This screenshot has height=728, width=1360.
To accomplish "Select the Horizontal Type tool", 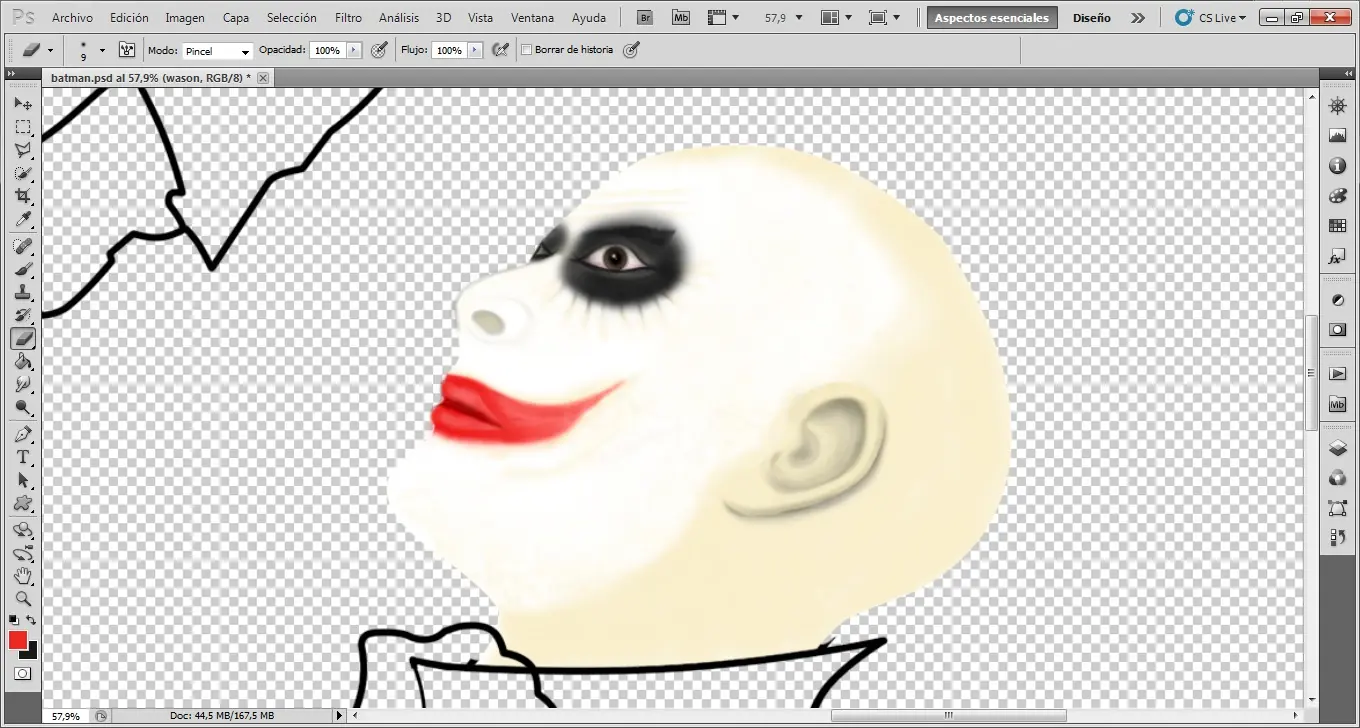I will pyautogui.click(x=22, y=456).
